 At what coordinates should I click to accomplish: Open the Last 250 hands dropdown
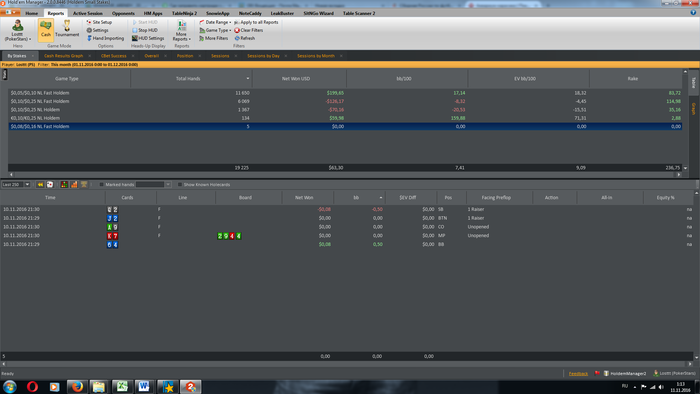click(x=27, y=184)
